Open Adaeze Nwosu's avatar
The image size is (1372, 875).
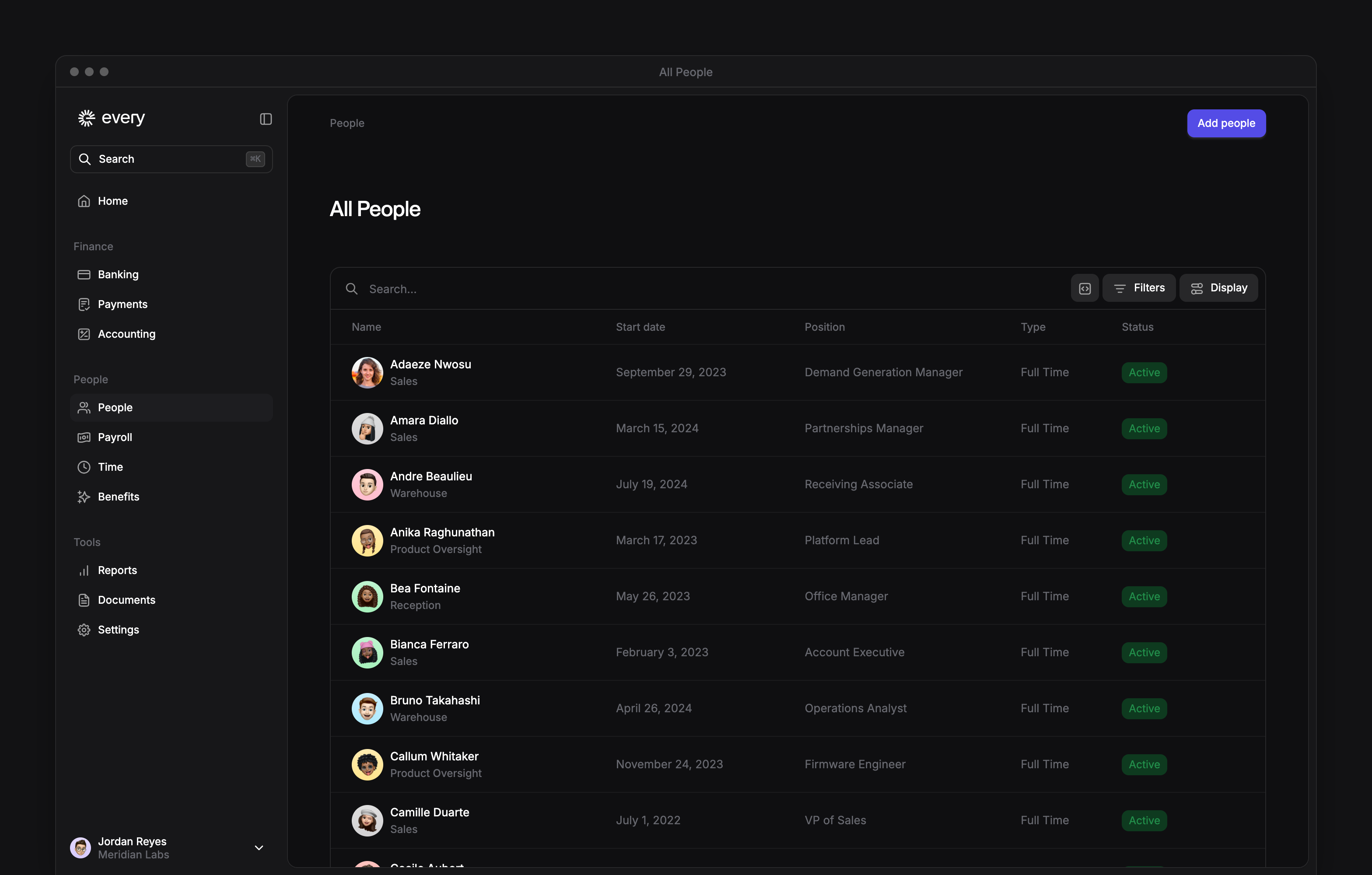tap(367, 373)
